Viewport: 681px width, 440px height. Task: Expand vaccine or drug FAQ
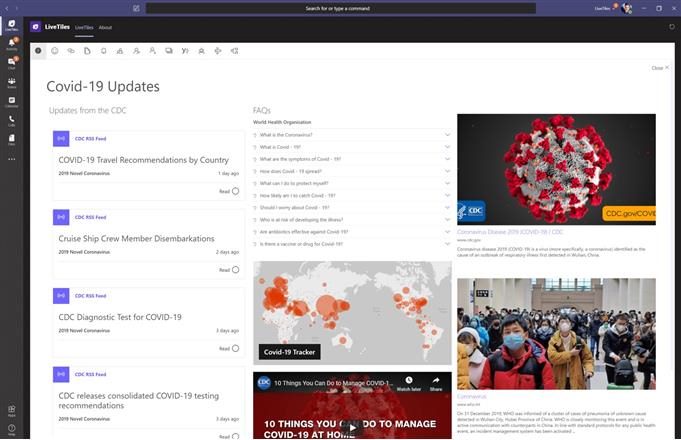352,244
